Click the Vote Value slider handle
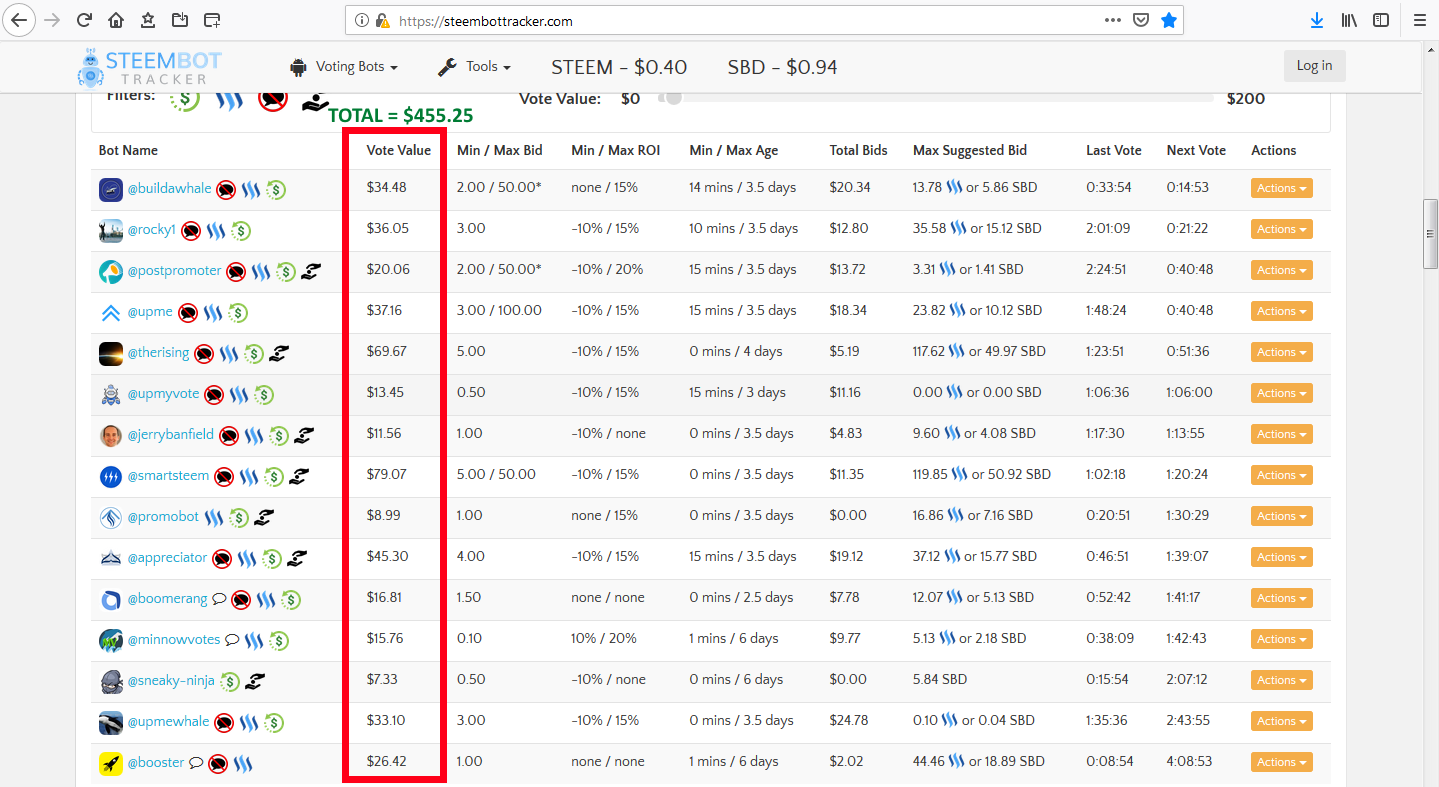Screen dimensions: 1439x787 tap(673, 98)
